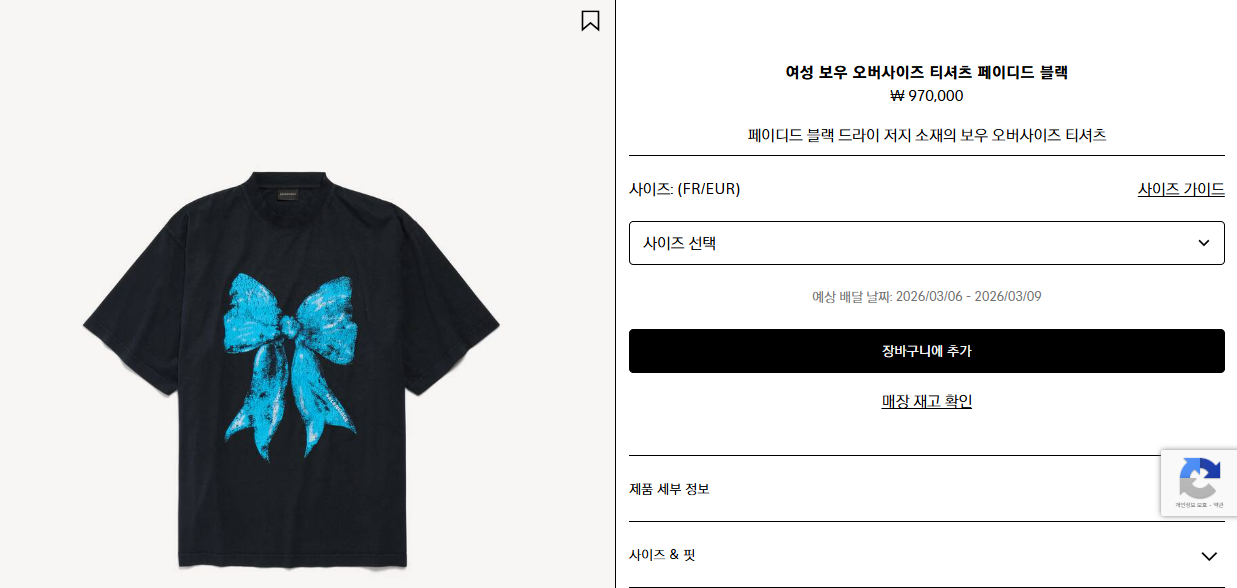
Task: Expand the 제품 세부 정보 section
Action: click(926, 489)
